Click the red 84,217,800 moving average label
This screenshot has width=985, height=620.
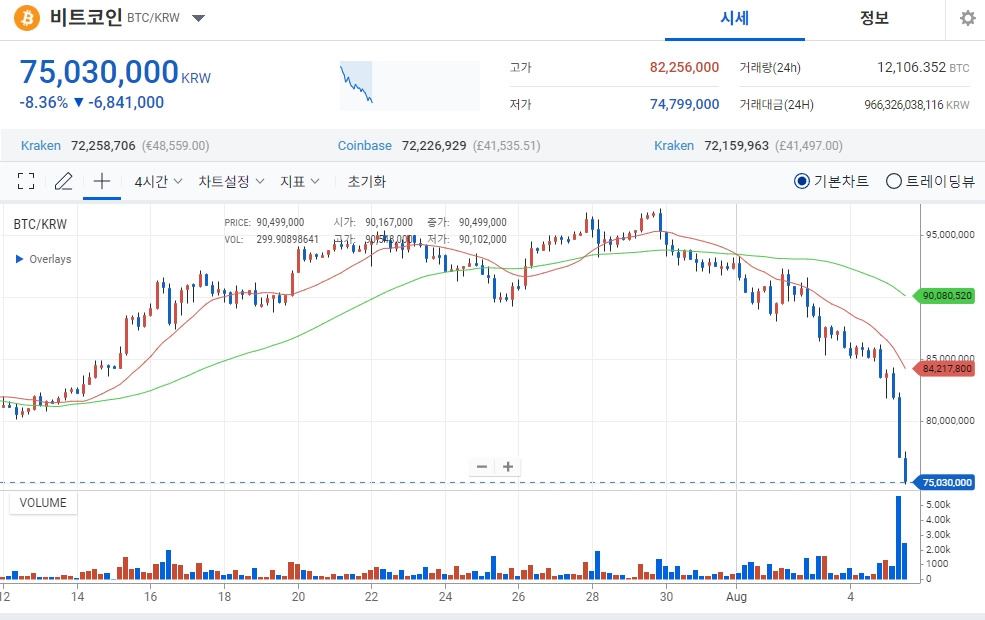coord(944,369)
